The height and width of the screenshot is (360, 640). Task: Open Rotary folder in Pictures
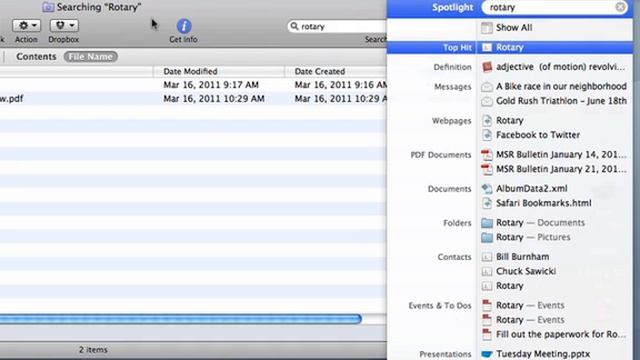tap(533, 237)
